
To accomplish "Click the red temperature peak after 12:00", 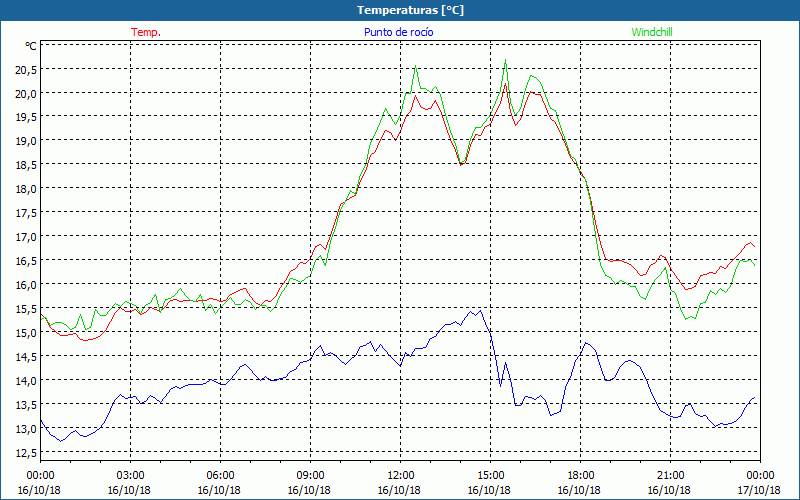I will 415,95.
